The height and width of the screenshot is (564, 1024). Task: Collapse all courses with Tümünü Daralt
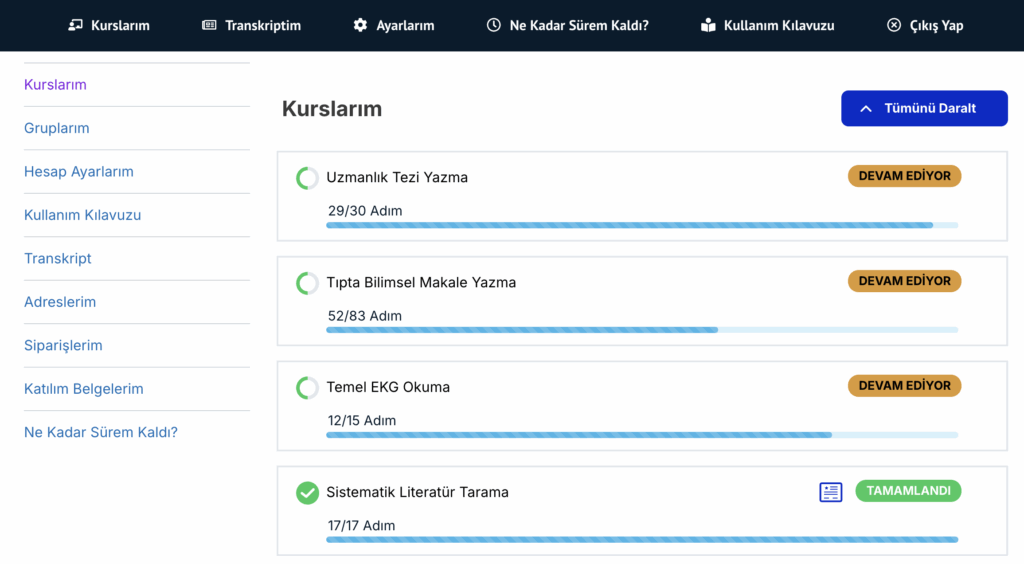[924, 108]
